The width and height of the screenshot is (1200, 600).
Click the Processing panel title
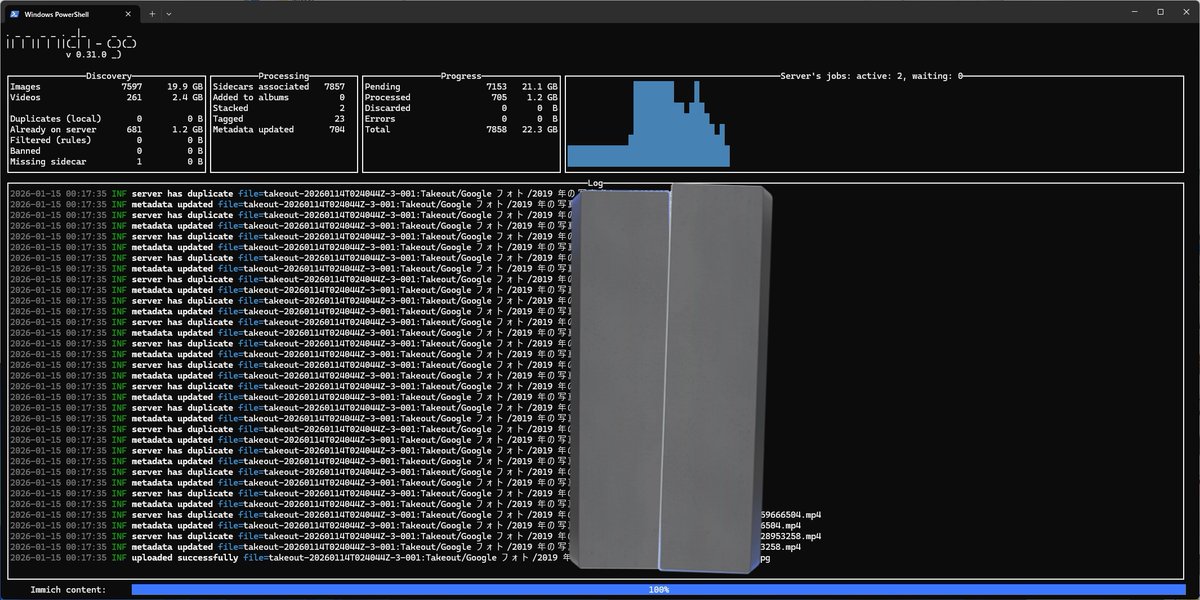pyautogui.click(x=283, y=76)
